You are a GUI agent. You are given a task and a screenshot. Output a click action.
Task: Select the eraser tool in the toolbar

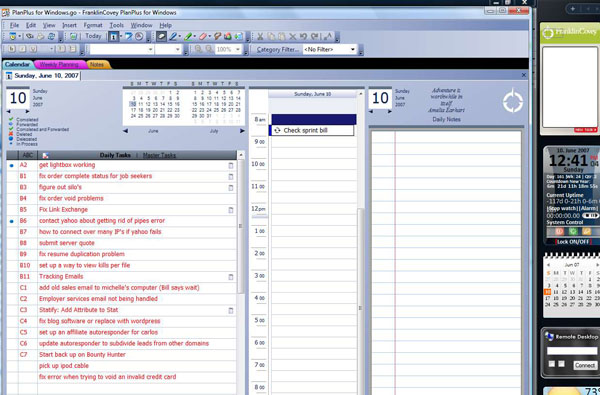point(203,37)
